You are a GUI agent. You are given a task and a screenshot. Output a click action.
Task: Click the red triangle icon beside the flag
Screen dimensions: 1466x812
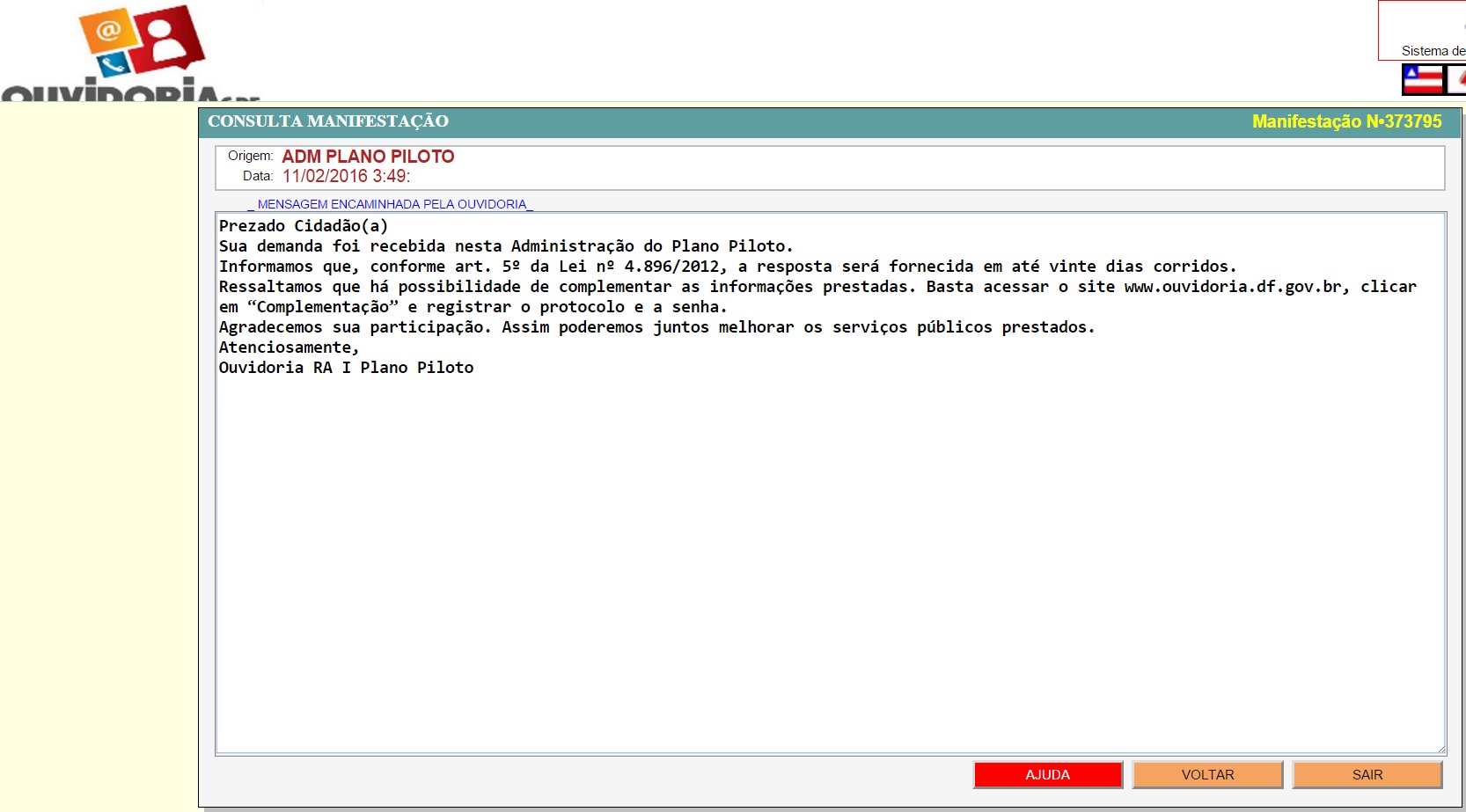pos(1457,80)
